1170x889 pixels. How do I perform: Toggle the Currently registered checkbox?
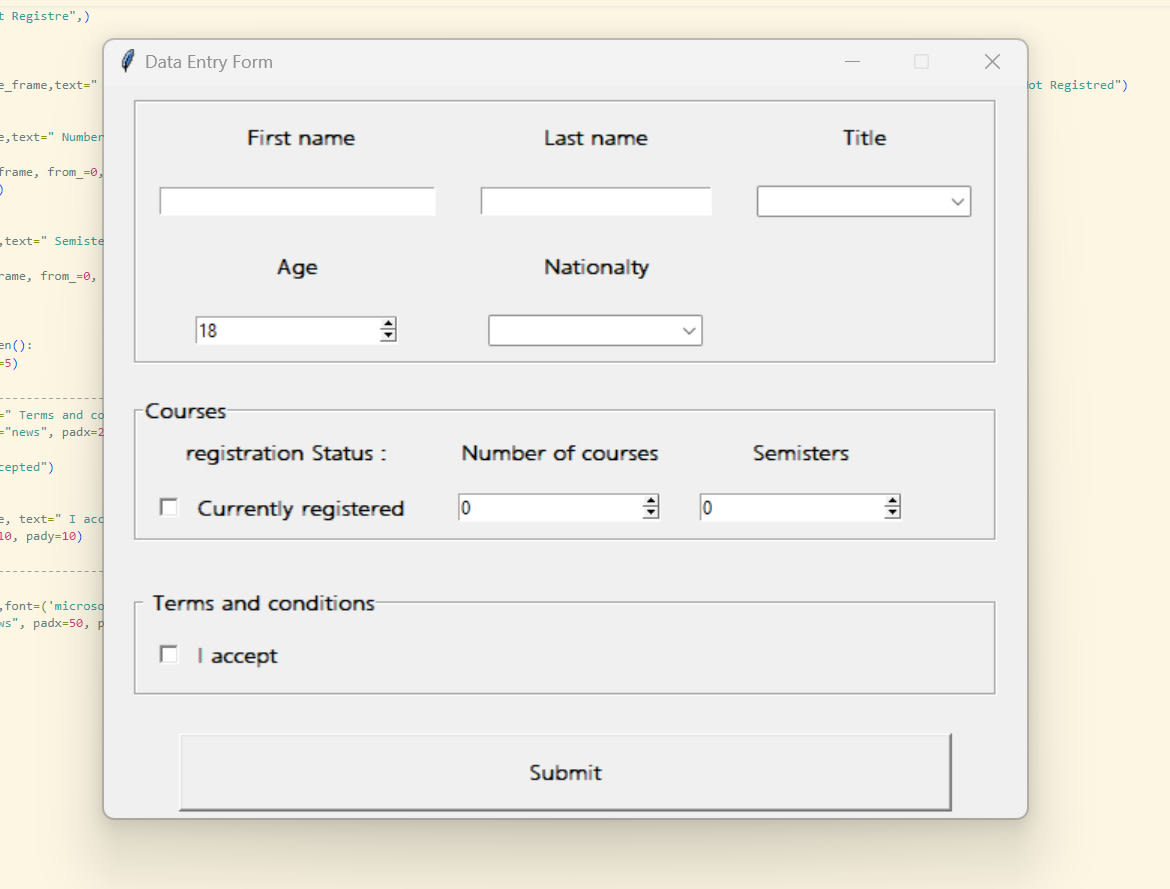click(x=168, y=507)
